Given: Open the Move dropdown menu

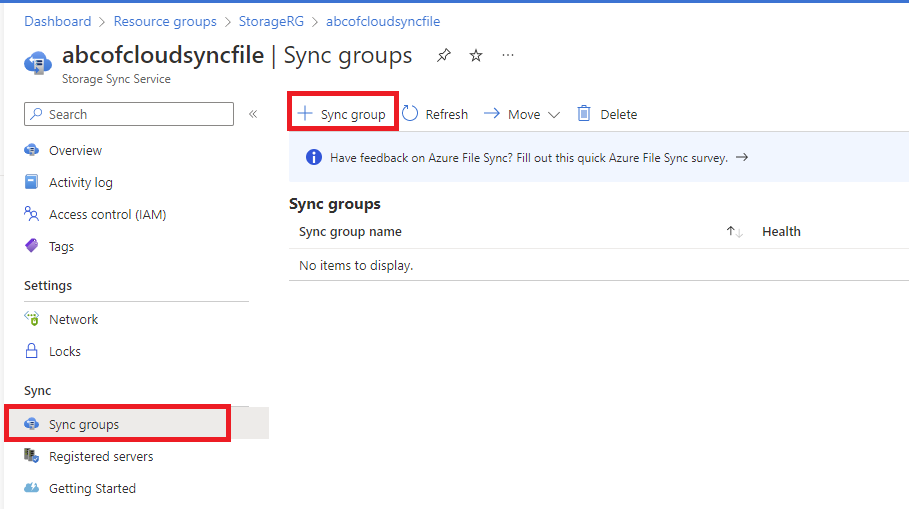Looking at the screenshot, I should click(521, 114).
